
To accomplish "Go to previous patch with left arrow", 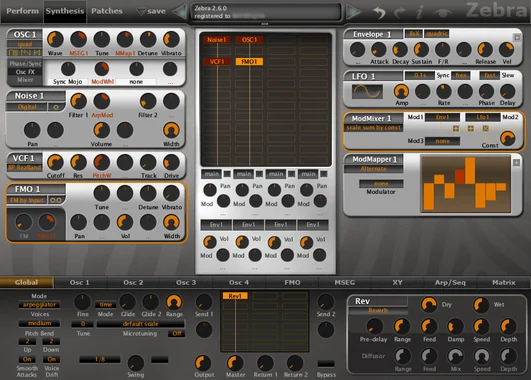I will pos(179,12).
